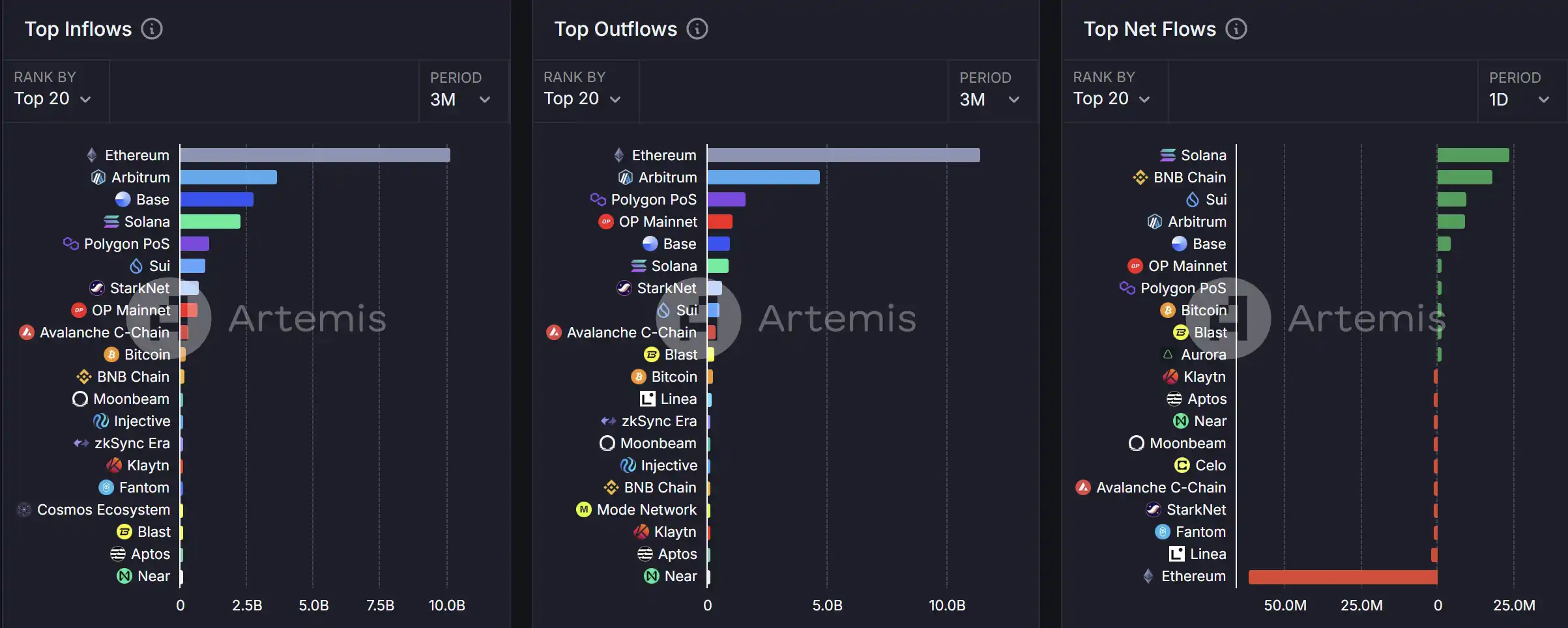Open the Top Net Flows info tooltip icon
The image size is (1568, 628).
(x=1236, y=29)
